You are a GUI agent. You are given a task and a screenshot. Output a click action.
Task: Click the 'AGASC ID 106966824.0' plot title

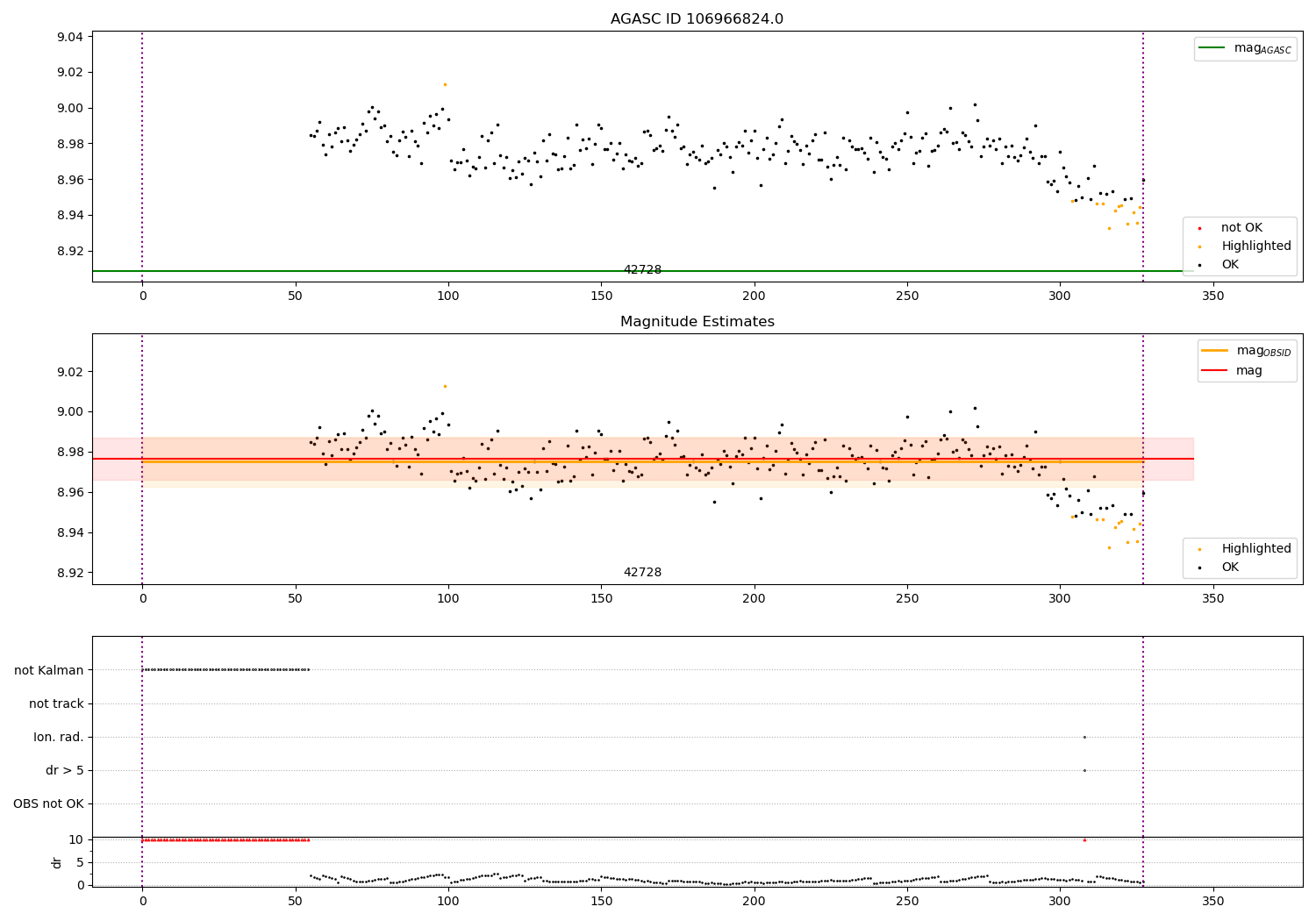pyautogui.click(x=697, y=19)
